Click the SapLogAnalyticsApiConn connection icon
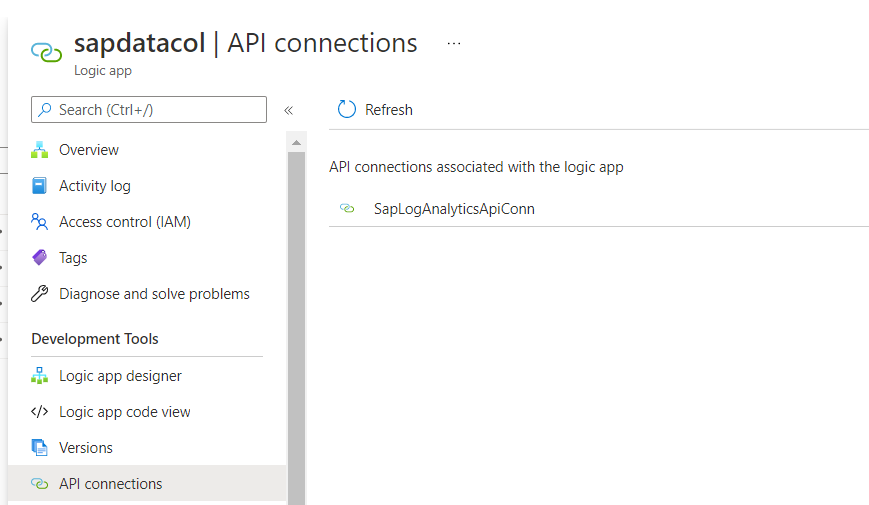869x505 pixels. click(x=347, y=208)
